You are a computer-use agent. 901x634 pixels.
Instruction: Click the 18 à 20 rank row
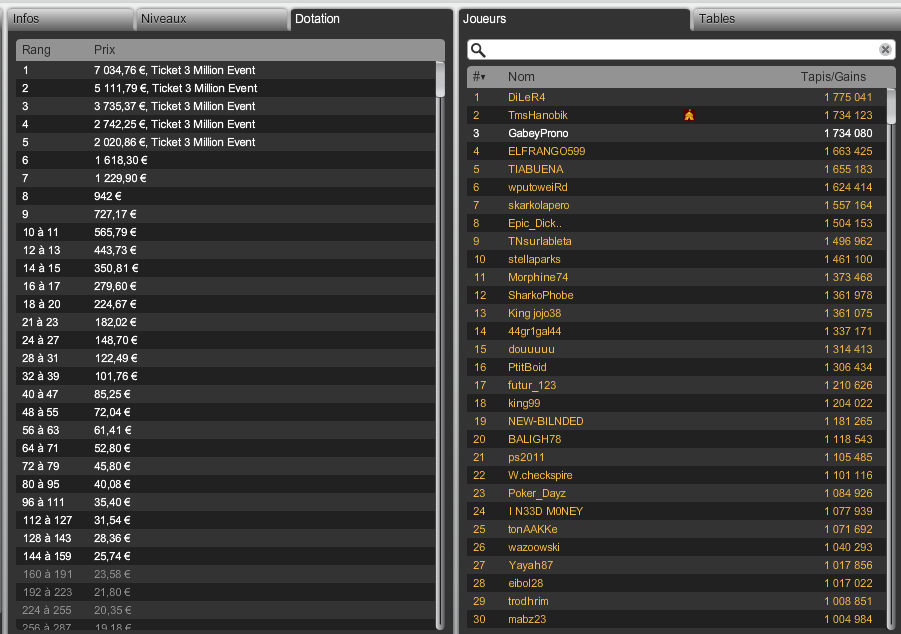(226, 305)
